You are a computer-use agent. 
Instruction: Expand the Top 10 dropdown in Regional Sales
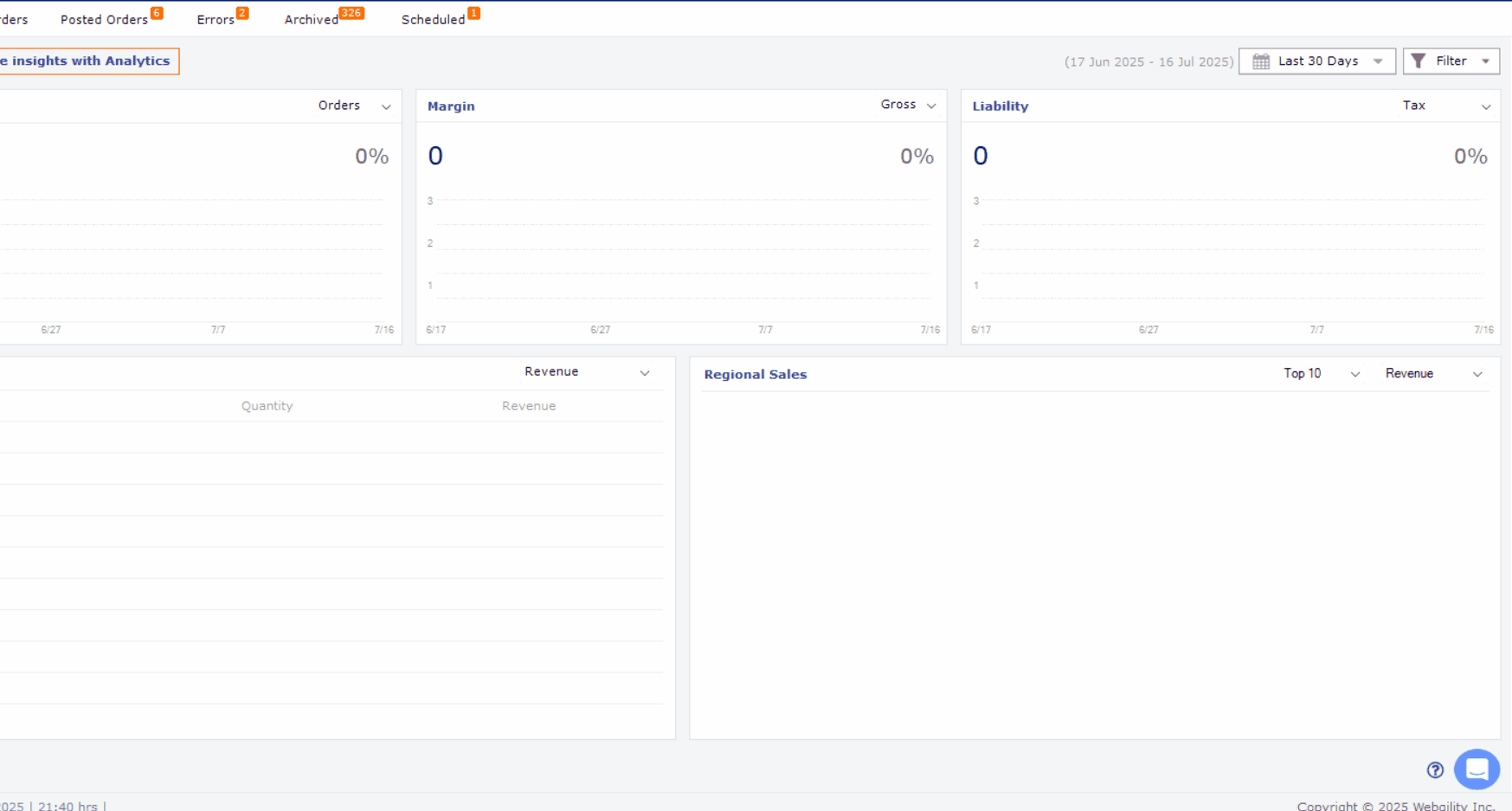tap(1321, 374)
